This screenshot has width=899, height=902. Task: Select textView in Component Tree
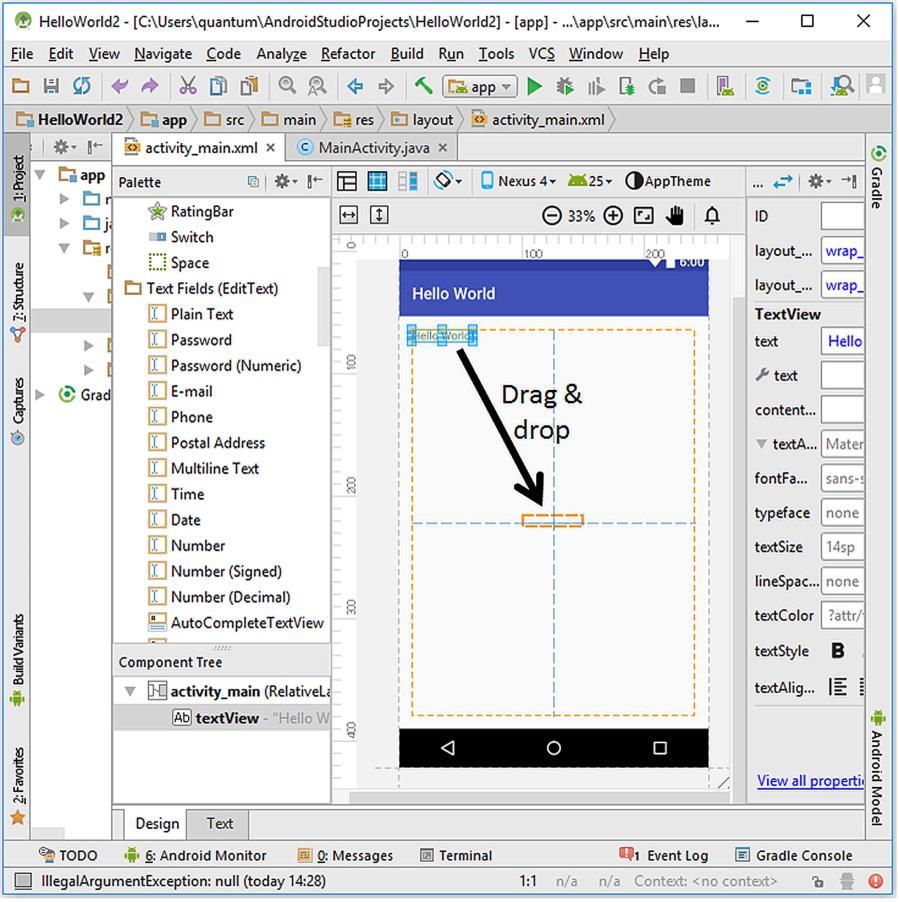[x=223, y=720]
